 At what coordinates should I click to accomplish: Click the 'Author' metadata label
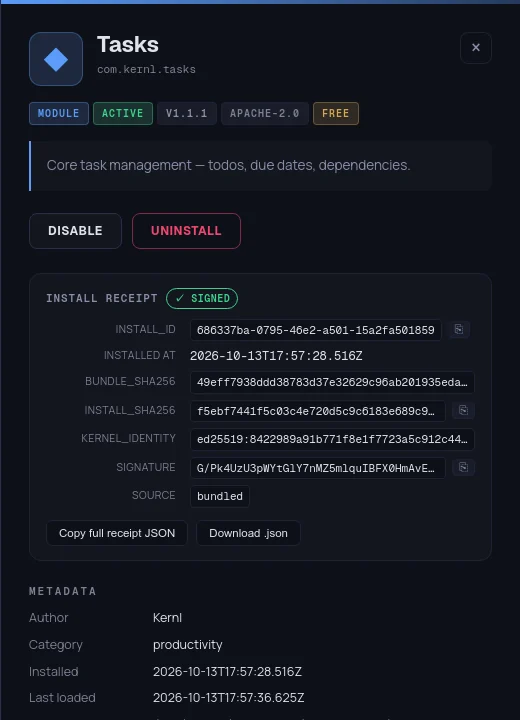[49, 618]
